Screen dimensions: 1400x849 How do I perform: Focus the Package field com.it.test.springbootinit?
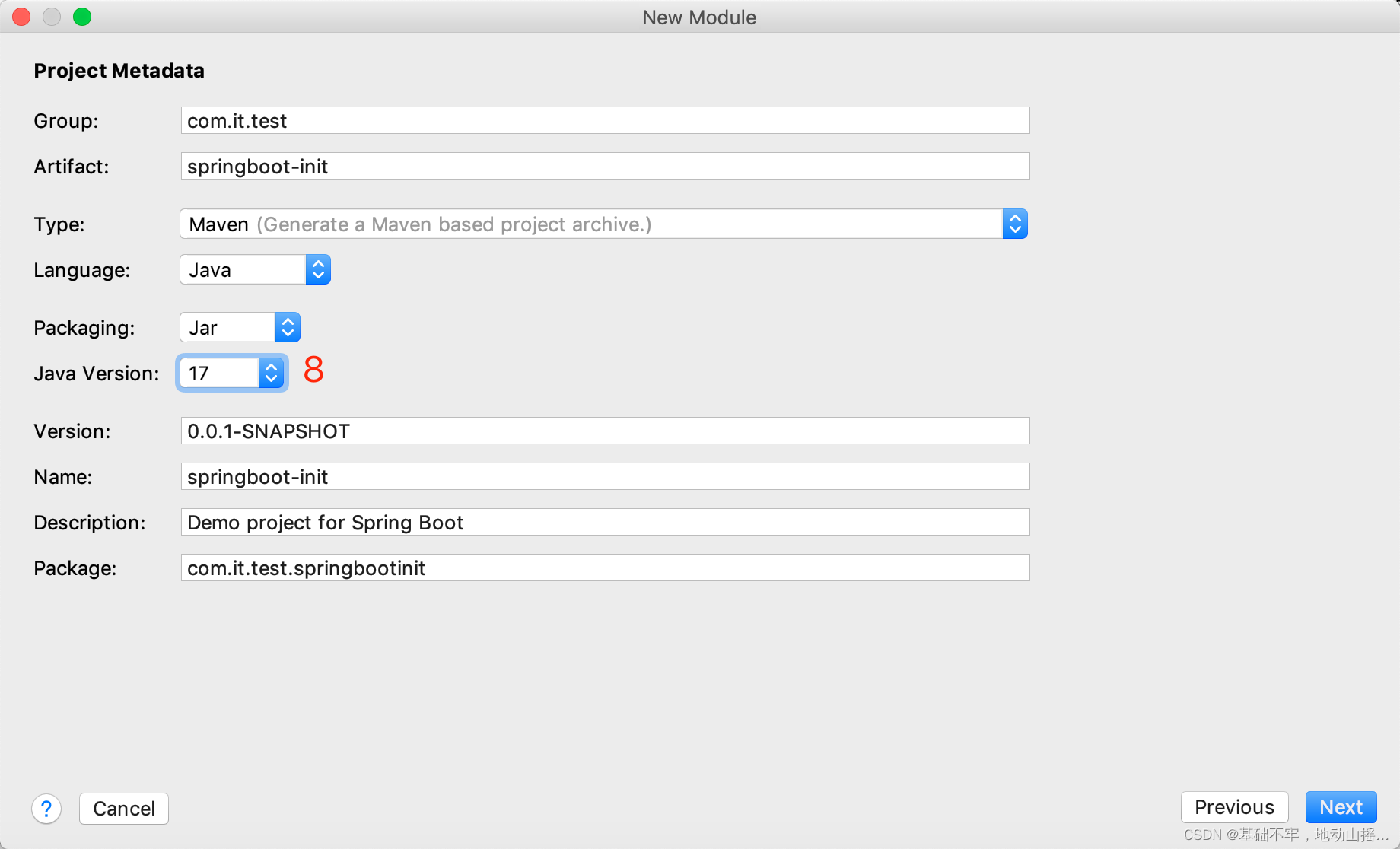click(606, 568)
